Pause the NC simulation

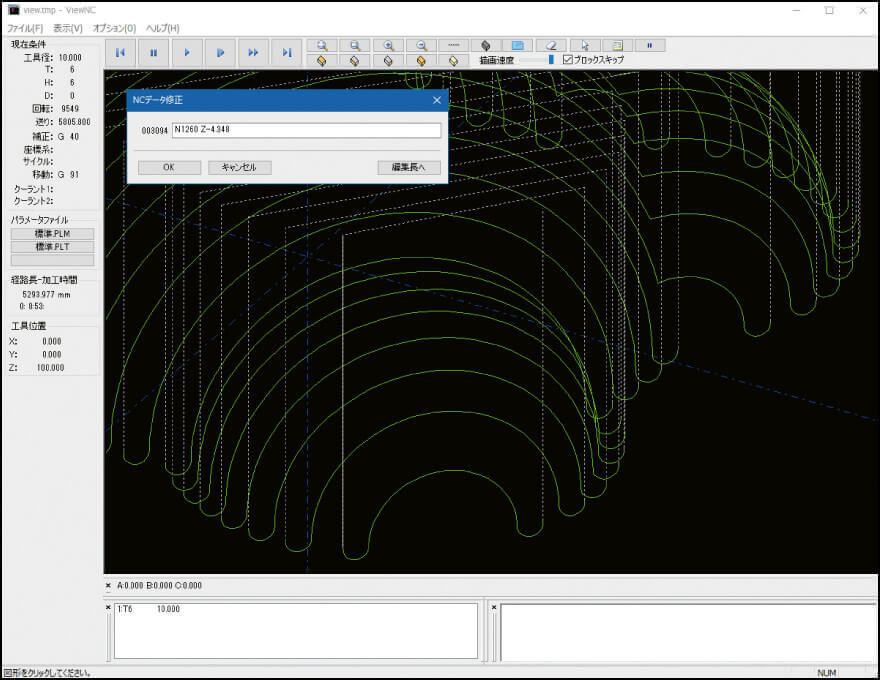click(x=153, y=52)
